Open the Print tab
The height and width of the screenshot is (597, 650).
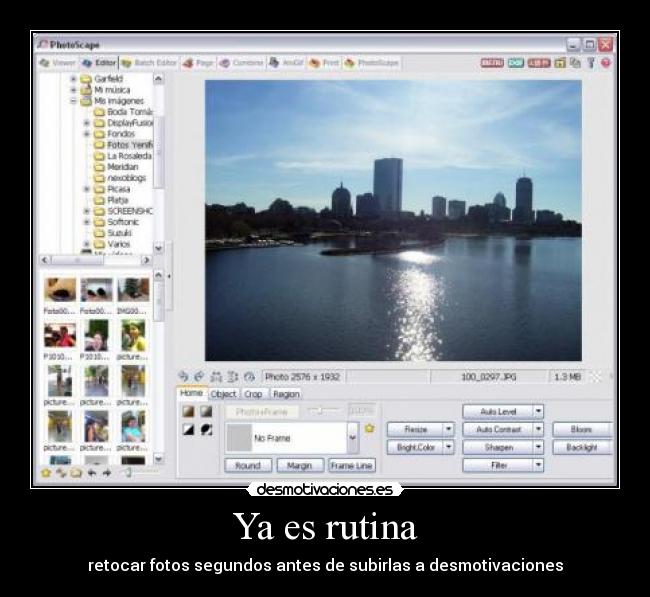pyautogui.click(x=325, y=63)
